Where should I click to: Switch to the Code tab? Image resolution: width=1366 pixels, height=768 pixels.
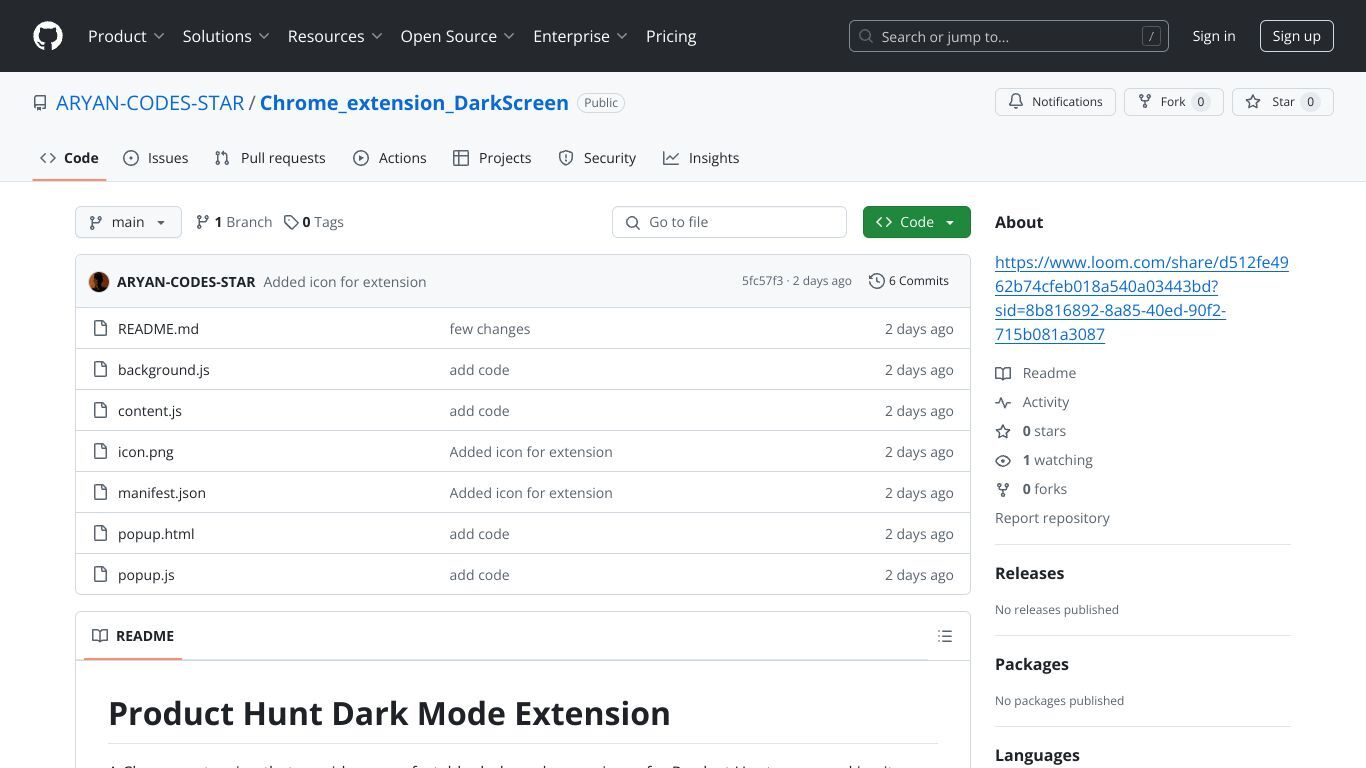69,158
